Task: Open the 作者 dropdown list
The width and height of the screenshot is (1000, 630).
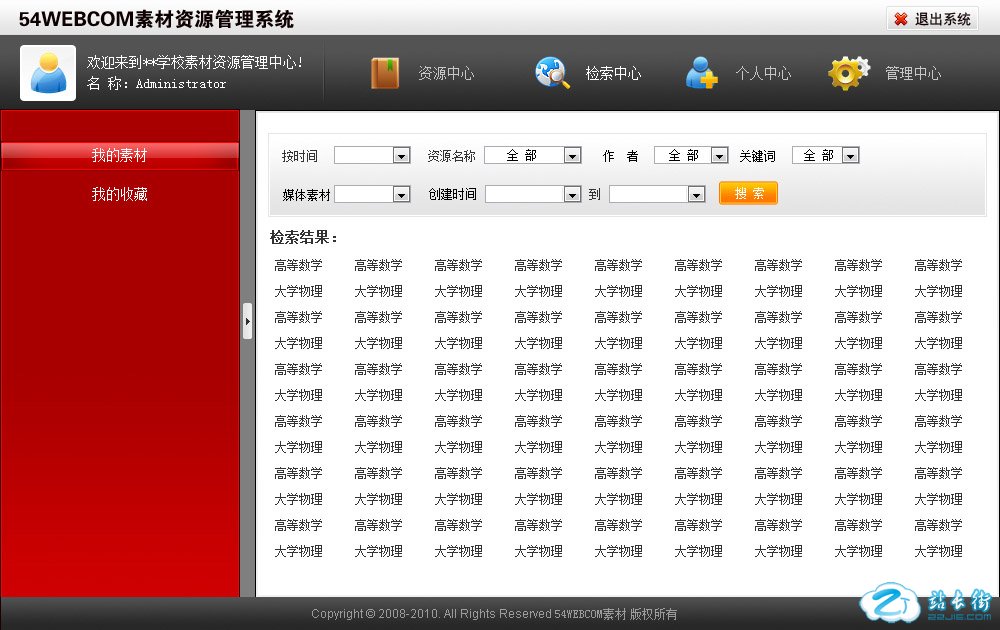Action: click(x=691, y=156)
